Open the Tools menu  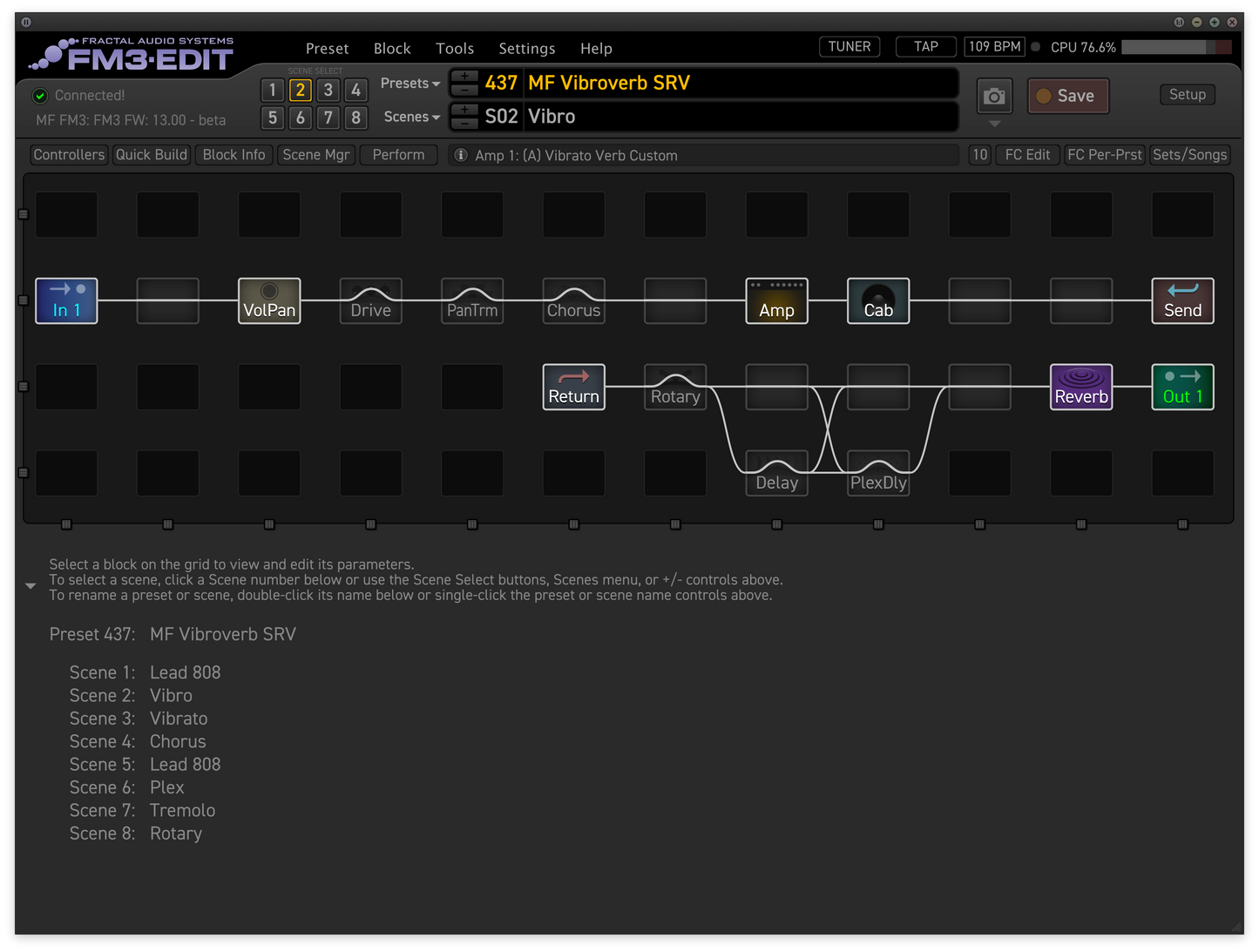click(455, 49)
